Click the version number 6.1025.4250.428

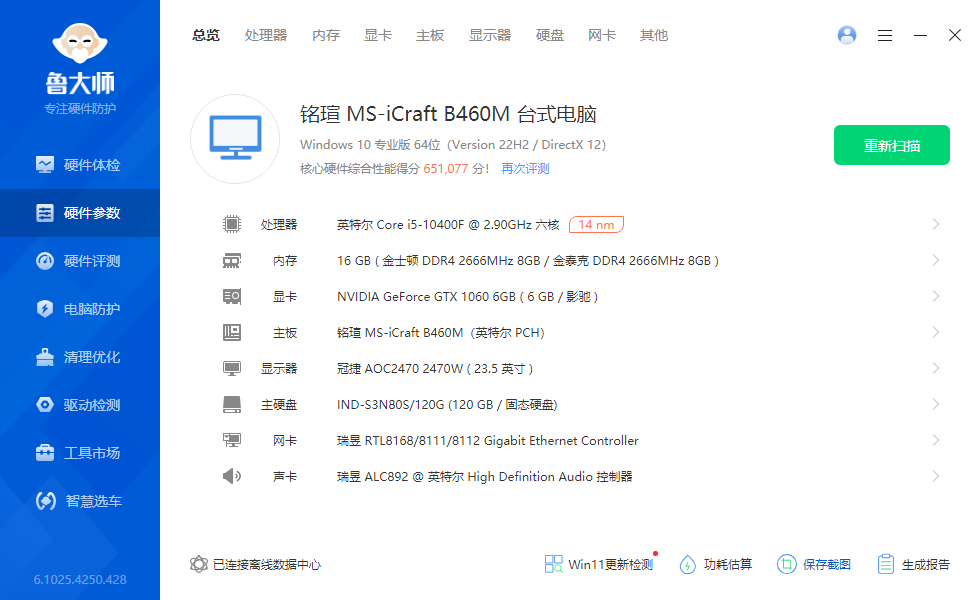tap(80, 579)
